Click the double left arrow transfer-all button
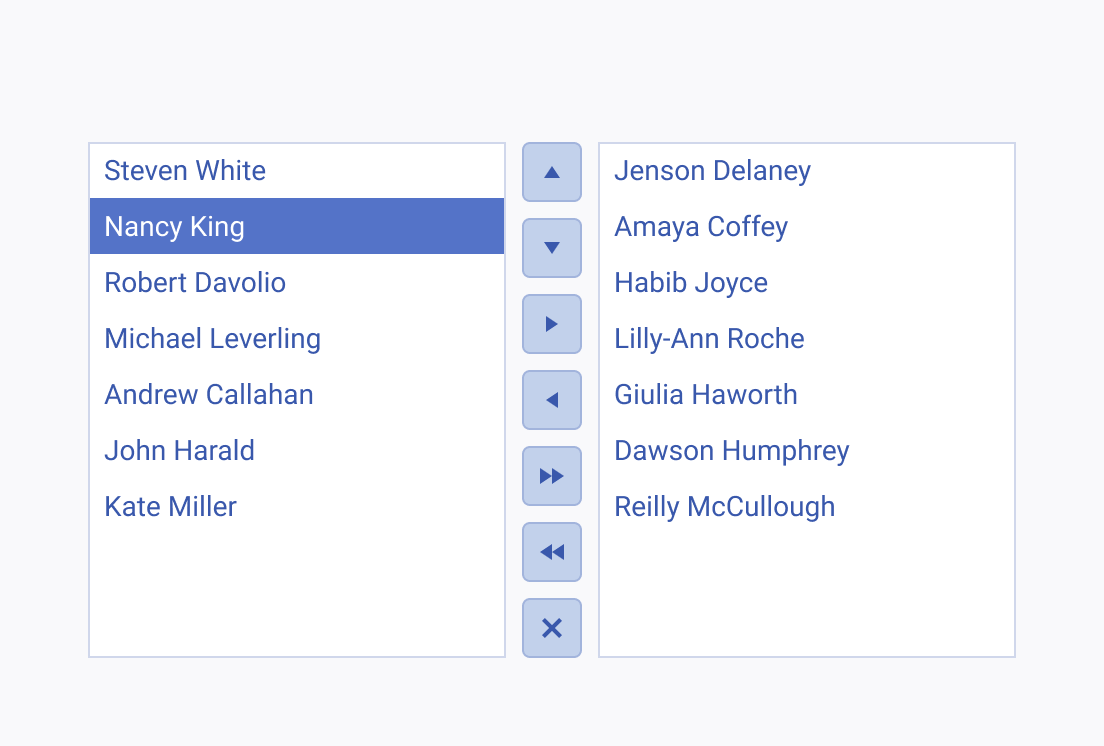 click(x=552, y=552)
